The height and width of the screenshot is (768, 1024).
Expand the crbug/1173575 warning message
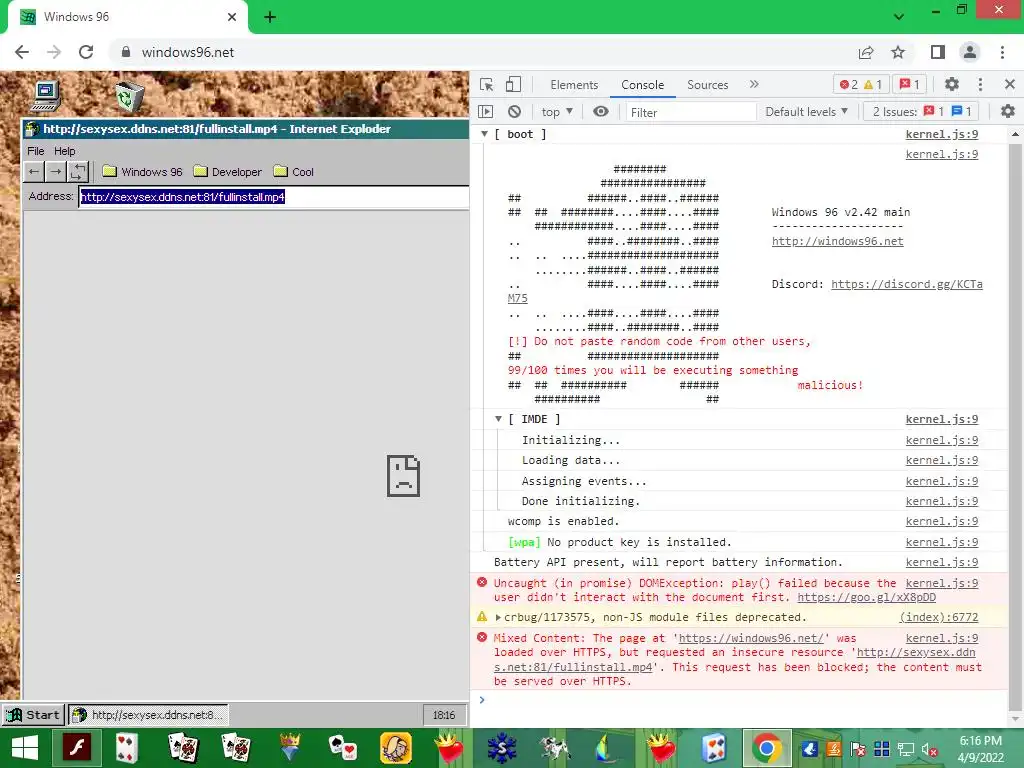(498, 617)
